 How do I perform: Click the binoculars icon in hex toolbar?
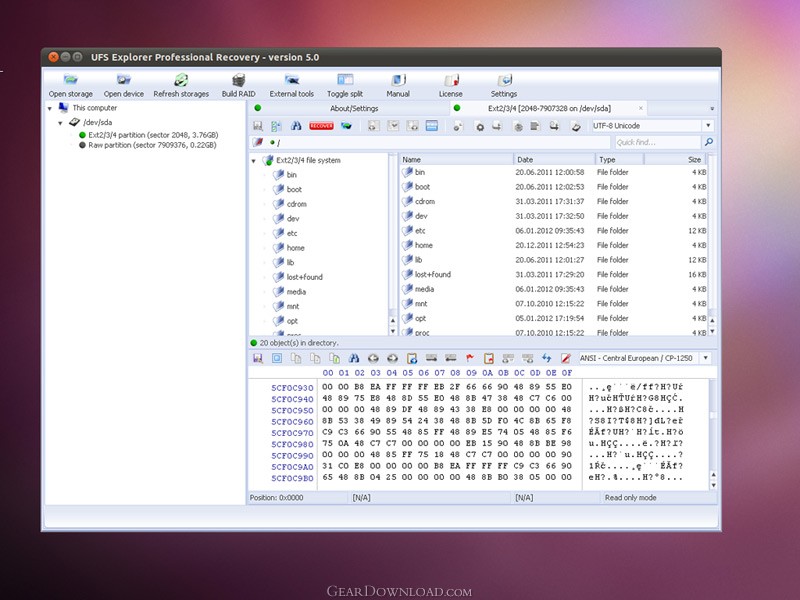point(354,358)
